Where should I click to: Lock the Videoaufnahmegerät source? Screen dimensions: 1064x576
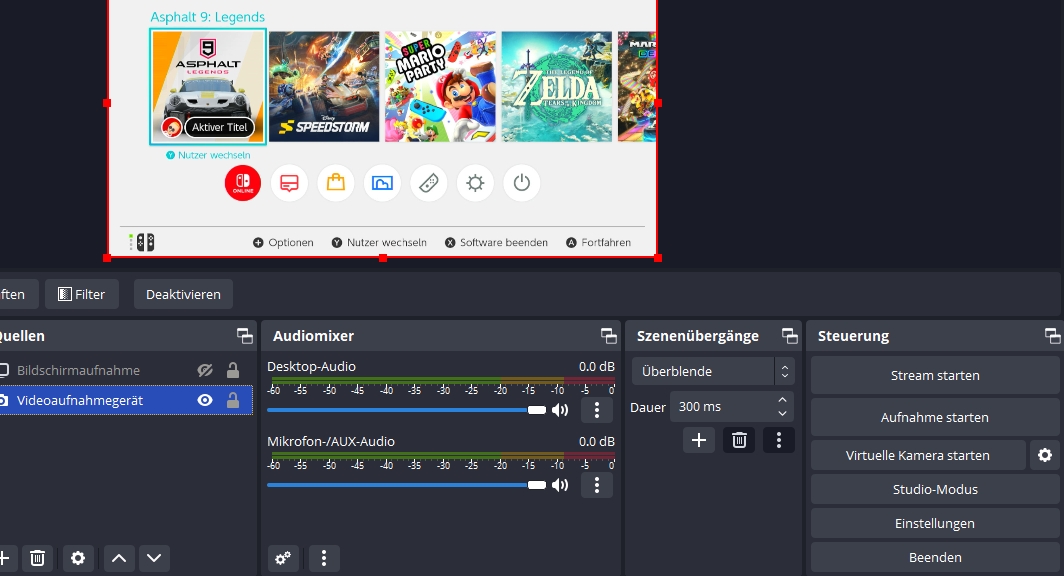233,400
